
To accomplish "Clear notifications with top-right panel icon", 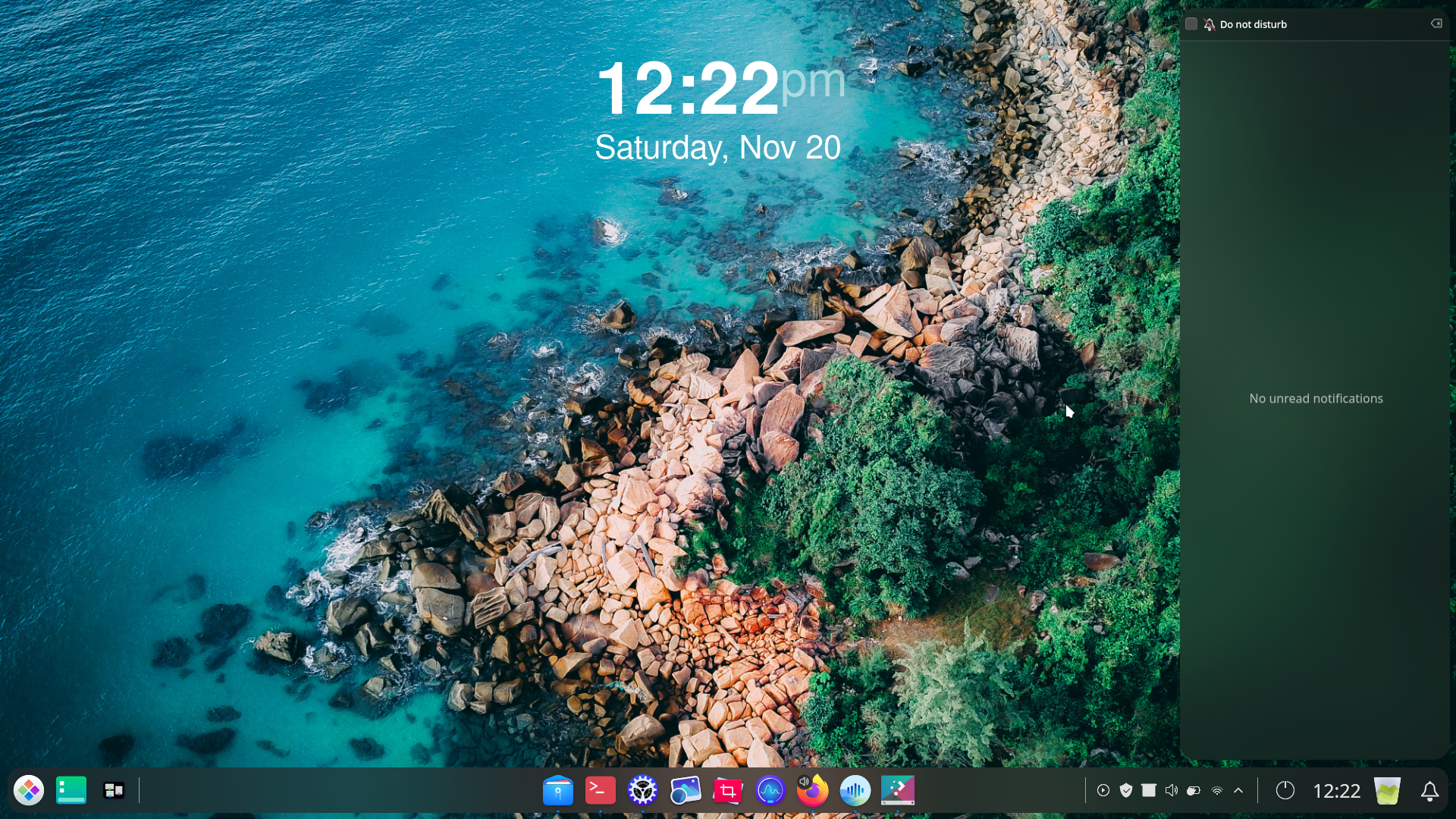I will 1436,24.
